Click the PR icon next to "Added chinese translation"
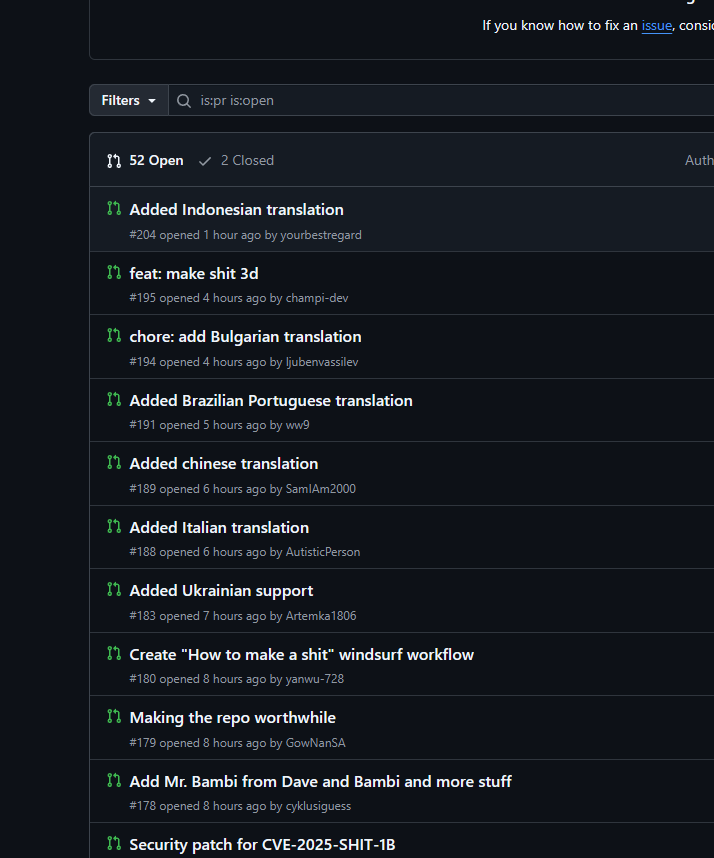This screenshot has height=858, width=714. 114,463
